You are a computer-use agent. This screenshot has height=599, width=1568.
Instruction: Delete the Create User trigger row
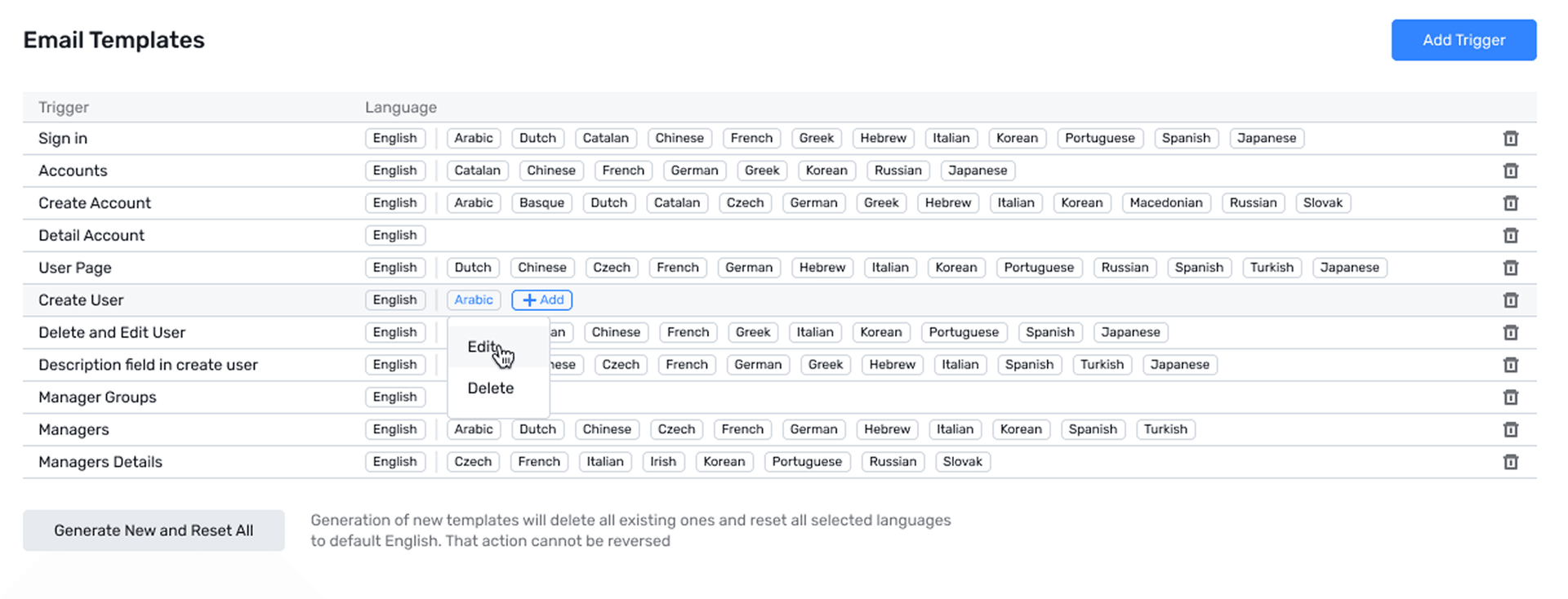(x=1510, y=300)
